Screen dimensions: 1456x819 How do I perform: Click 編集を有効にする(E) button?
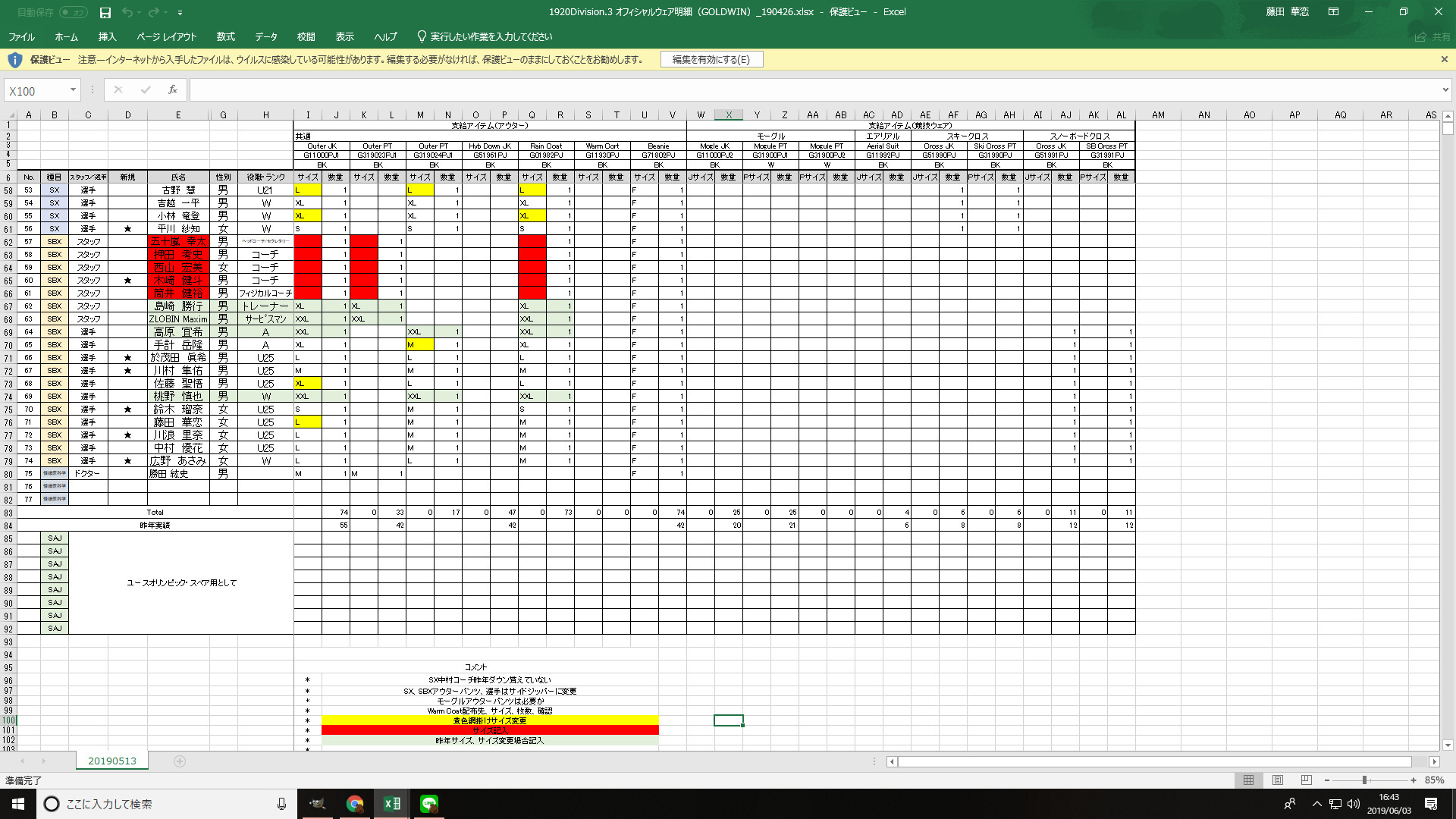[711, 59]
